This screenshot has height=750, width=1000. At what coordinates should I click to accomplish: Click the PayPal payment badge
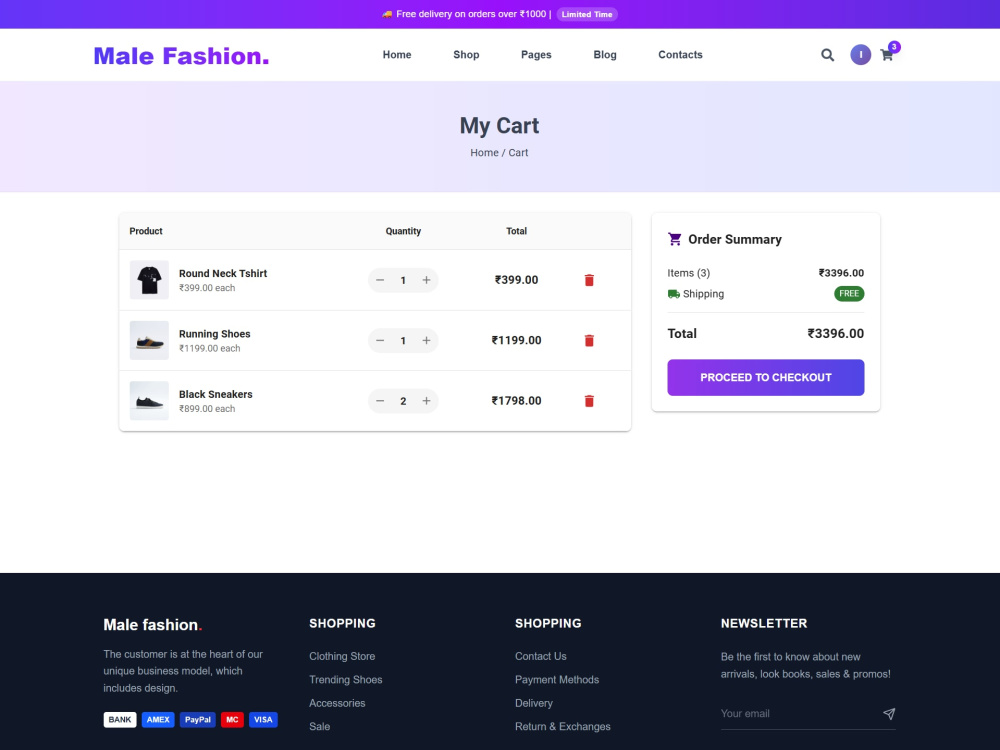pyautogui.click(x=198, y=720)
